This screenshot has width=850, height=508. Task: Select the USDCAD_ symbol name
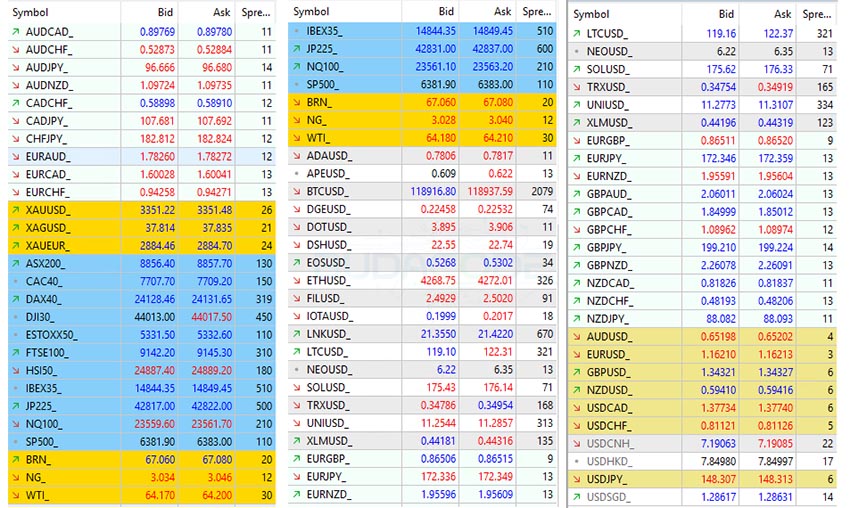click(610, 408)
